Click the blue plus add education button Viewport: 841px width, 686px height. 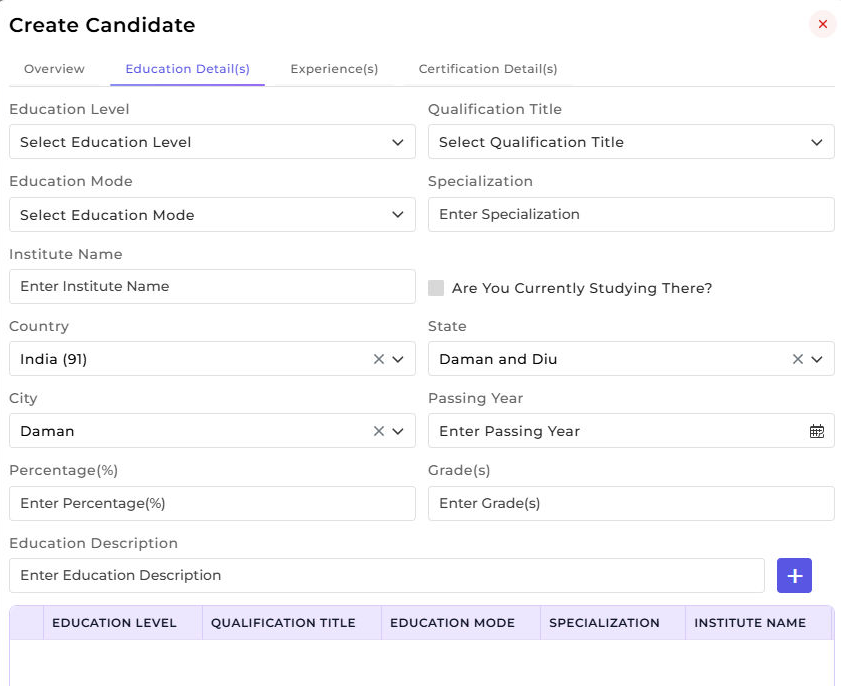tap(794, 576)
